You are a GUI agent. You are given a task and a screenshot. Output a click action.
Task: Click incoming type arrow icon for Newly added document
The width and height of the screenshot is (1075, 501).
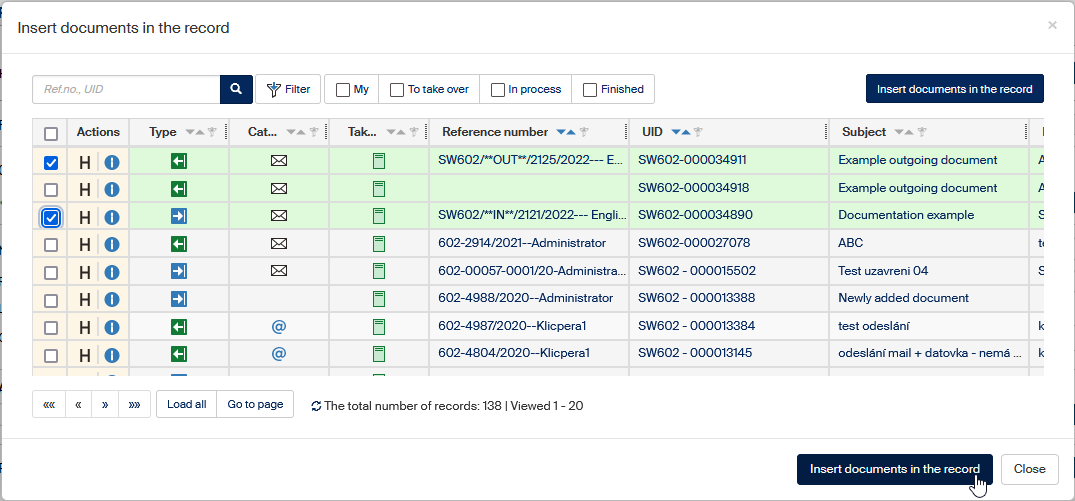179,298
